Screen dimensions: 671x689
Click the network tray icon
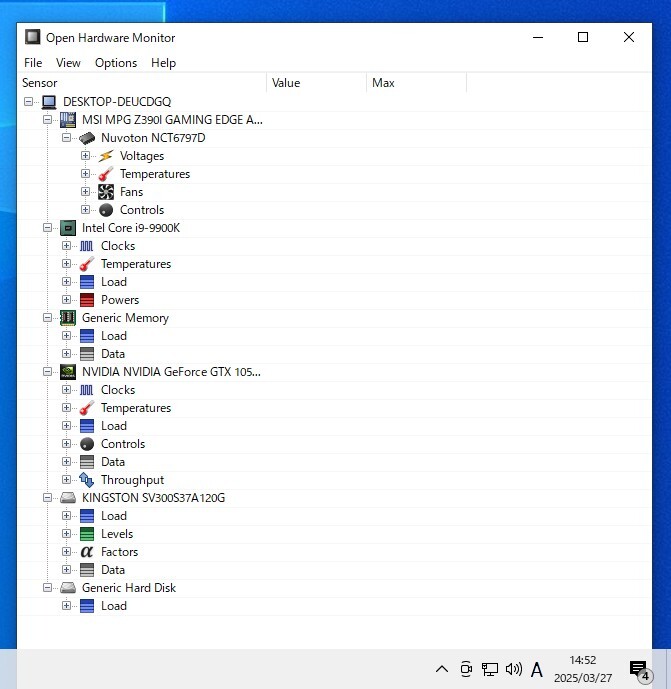tap(490, 669)
